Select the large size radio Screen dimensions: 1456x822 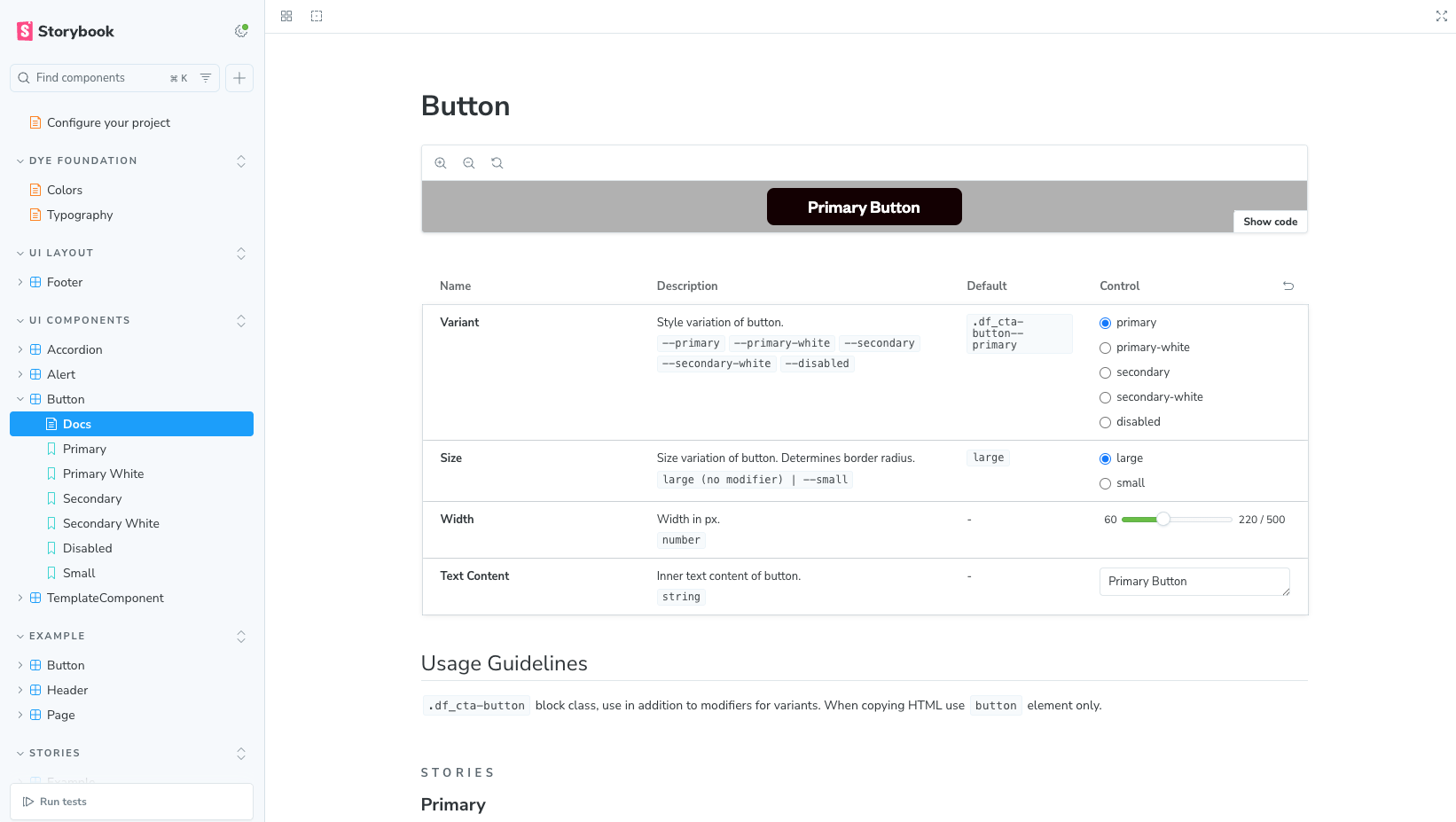tap(1105, 458)
